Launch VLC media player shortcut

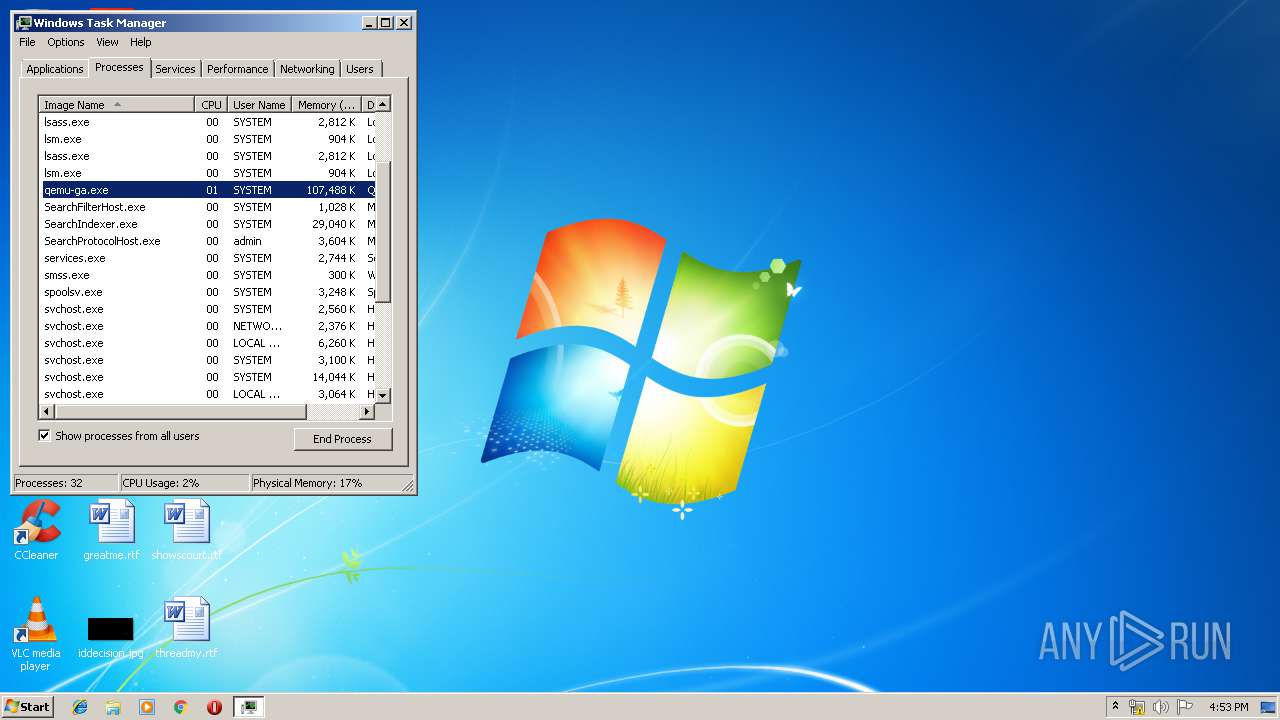tap(36, 633)
